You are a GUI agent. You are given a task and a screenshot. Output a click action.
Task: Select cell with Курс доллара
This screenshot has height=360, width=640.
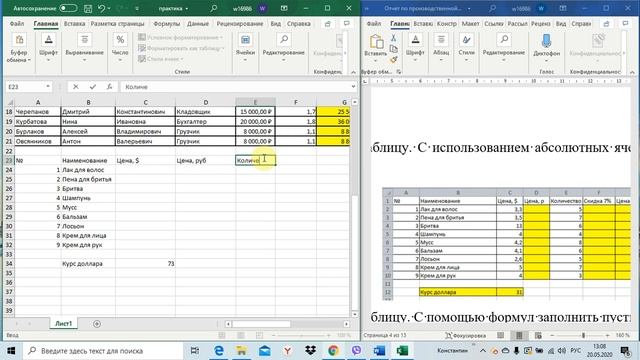(x=88, y=264)
